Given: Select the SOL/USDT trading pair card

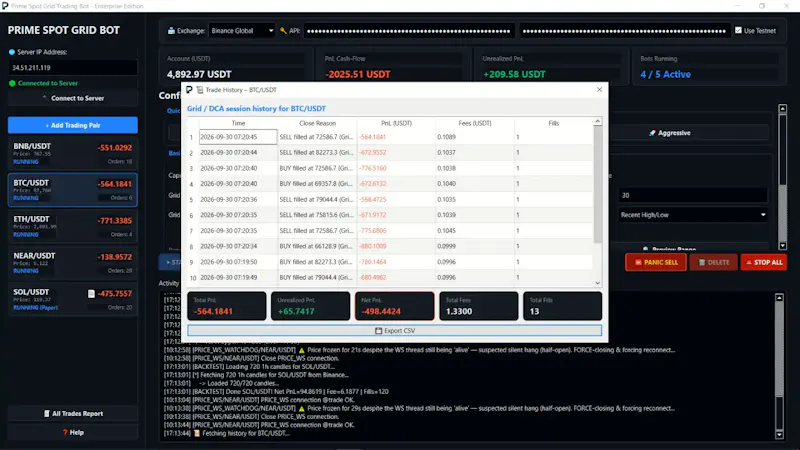Looking at the screenshot, I should (x=72, y=299).
